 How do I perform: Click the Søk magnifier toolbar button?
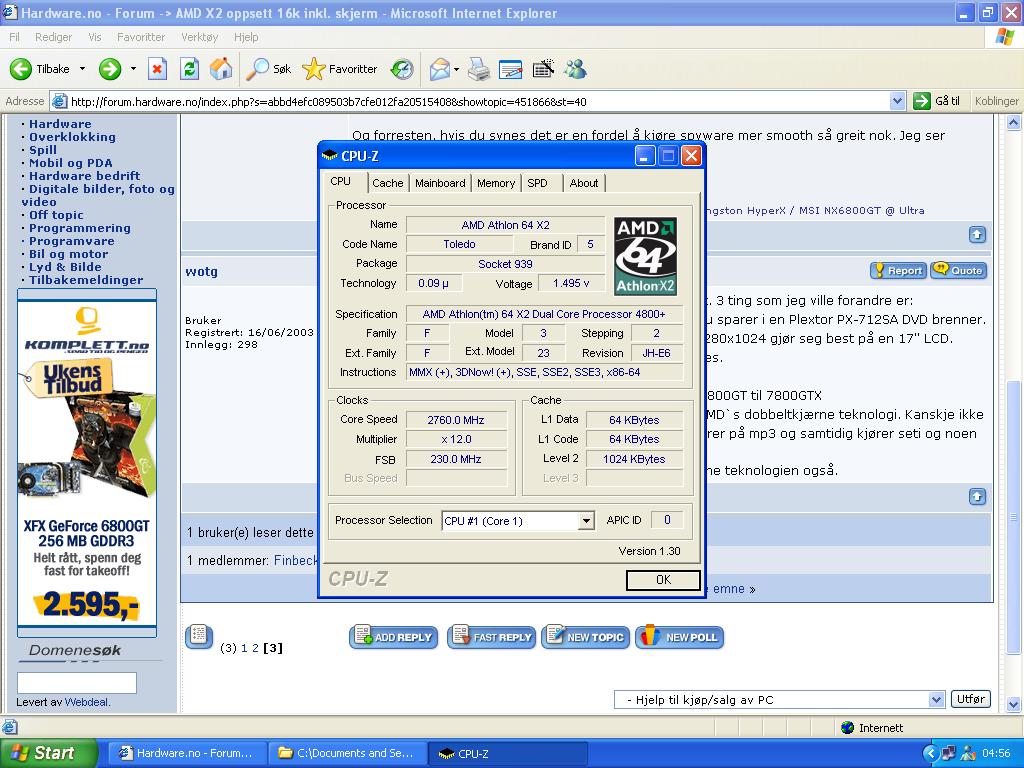point(269,69)
